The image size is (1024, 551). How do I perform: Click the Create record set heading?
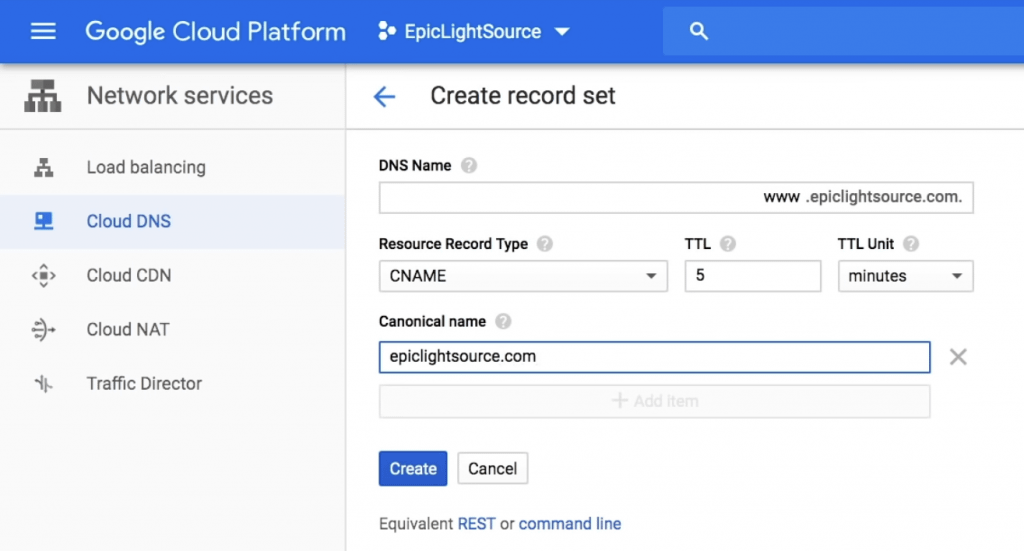coord(522,96)
